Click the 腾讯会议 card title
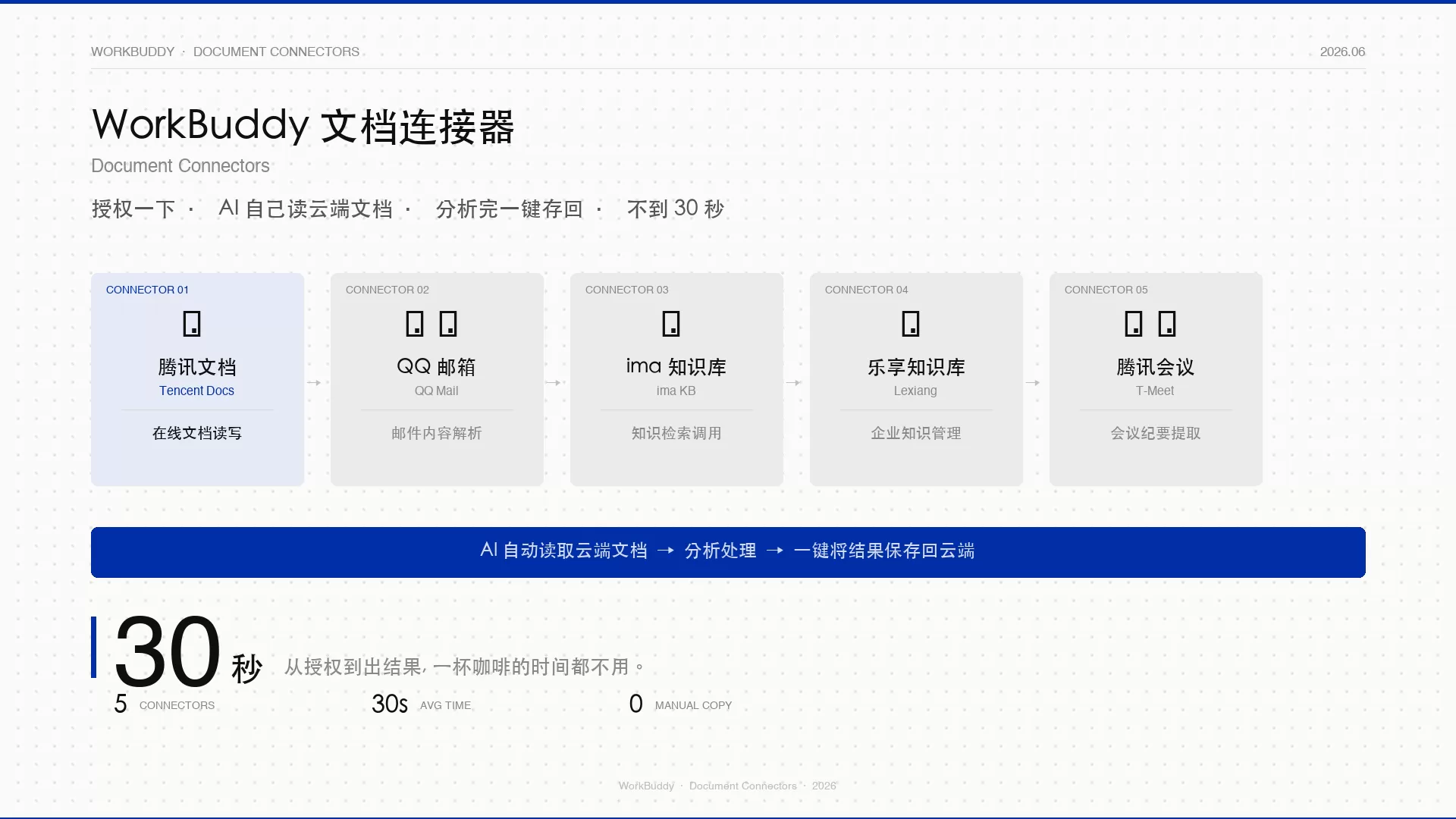This screenshot has height=819, width=1456. [1155, 367]
